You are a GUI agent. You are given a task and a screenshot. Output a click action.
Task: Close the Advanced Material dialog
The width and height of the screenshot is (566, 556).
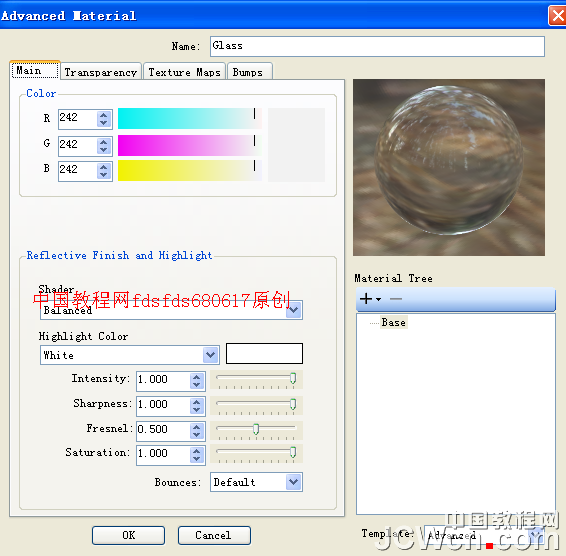tap(557, 16)
